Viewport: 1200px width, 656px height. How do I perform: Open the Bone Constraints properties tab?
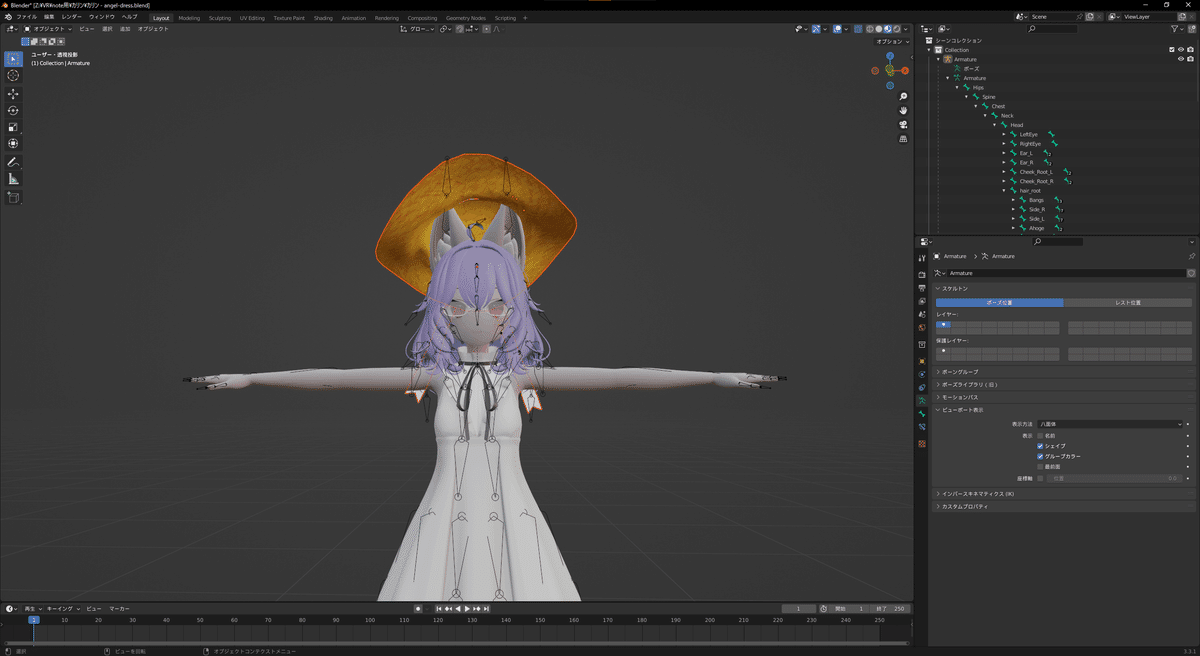pyautogui.click(x=922, y=427)
